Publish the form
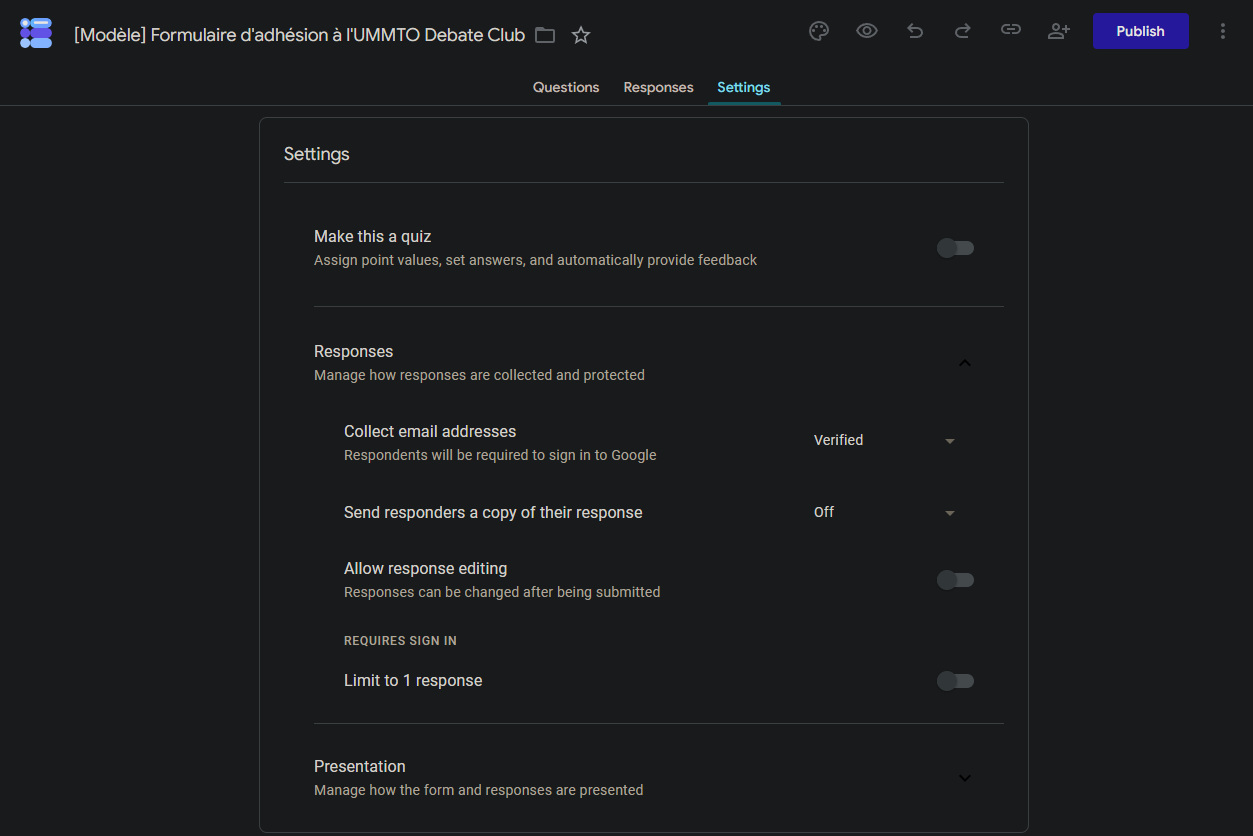1253x836 pixels. [1141, 31]
